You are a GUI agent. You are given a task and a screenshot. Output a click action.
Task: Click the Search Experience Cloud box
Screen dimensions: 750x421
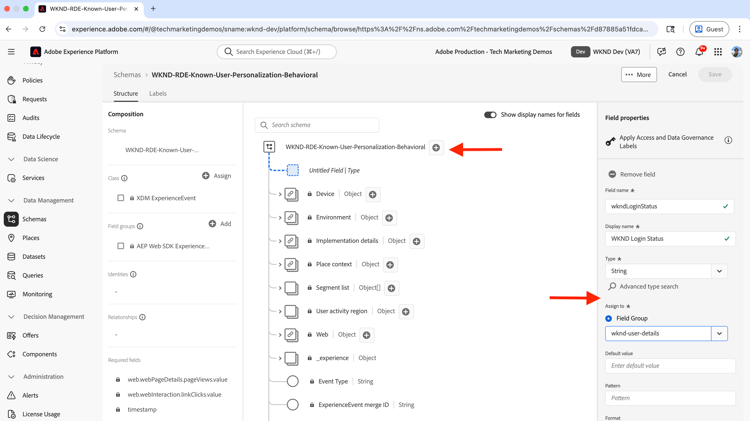pos(276,52)
